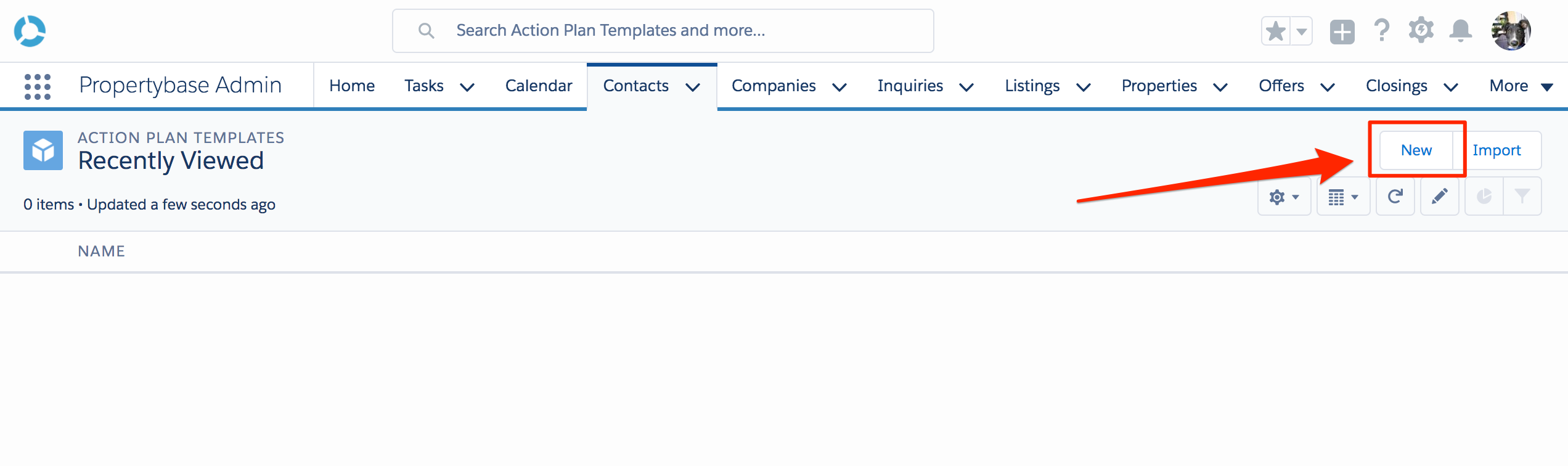Toggle the charts panel icon
The image size is (1568, 466).
(1484, 197)
